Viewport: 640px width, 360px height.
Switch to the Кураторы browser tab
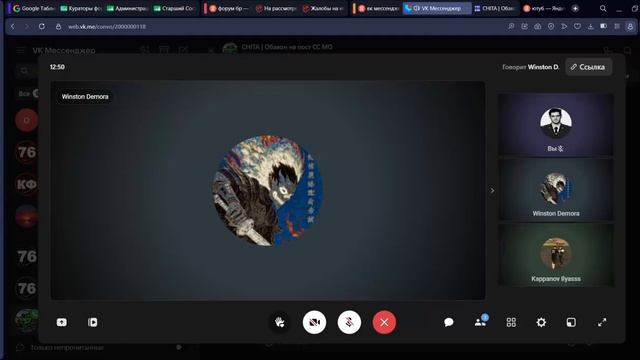80,8
